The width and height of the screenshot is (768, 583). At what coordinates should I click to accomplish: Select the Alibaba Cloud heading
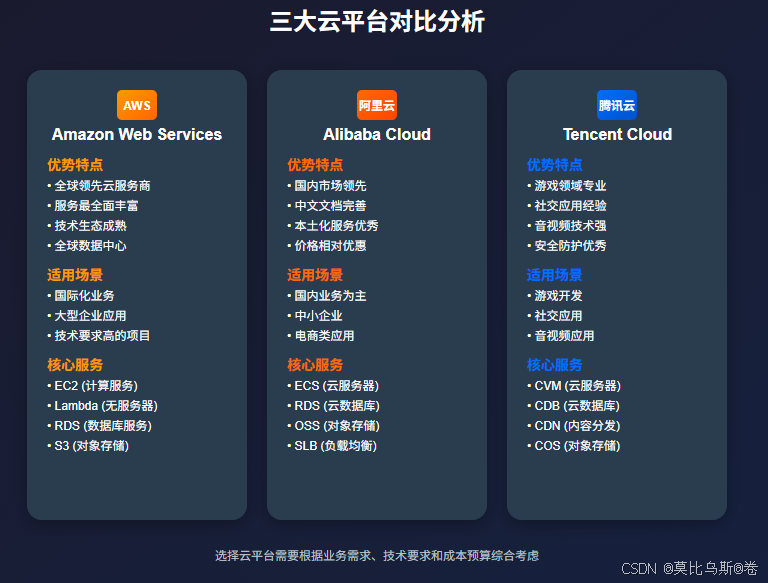pyautogui.click(x=377, y=134)
